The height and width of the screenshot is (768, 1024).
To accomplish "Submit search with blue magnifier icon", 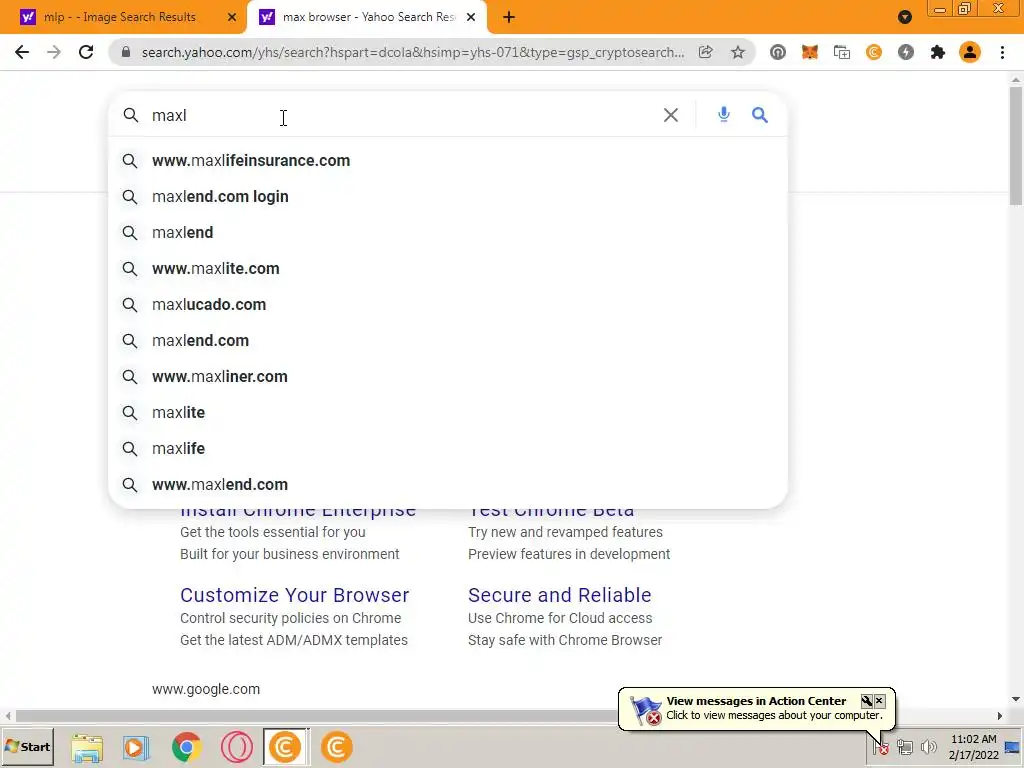I will (760, 115).
